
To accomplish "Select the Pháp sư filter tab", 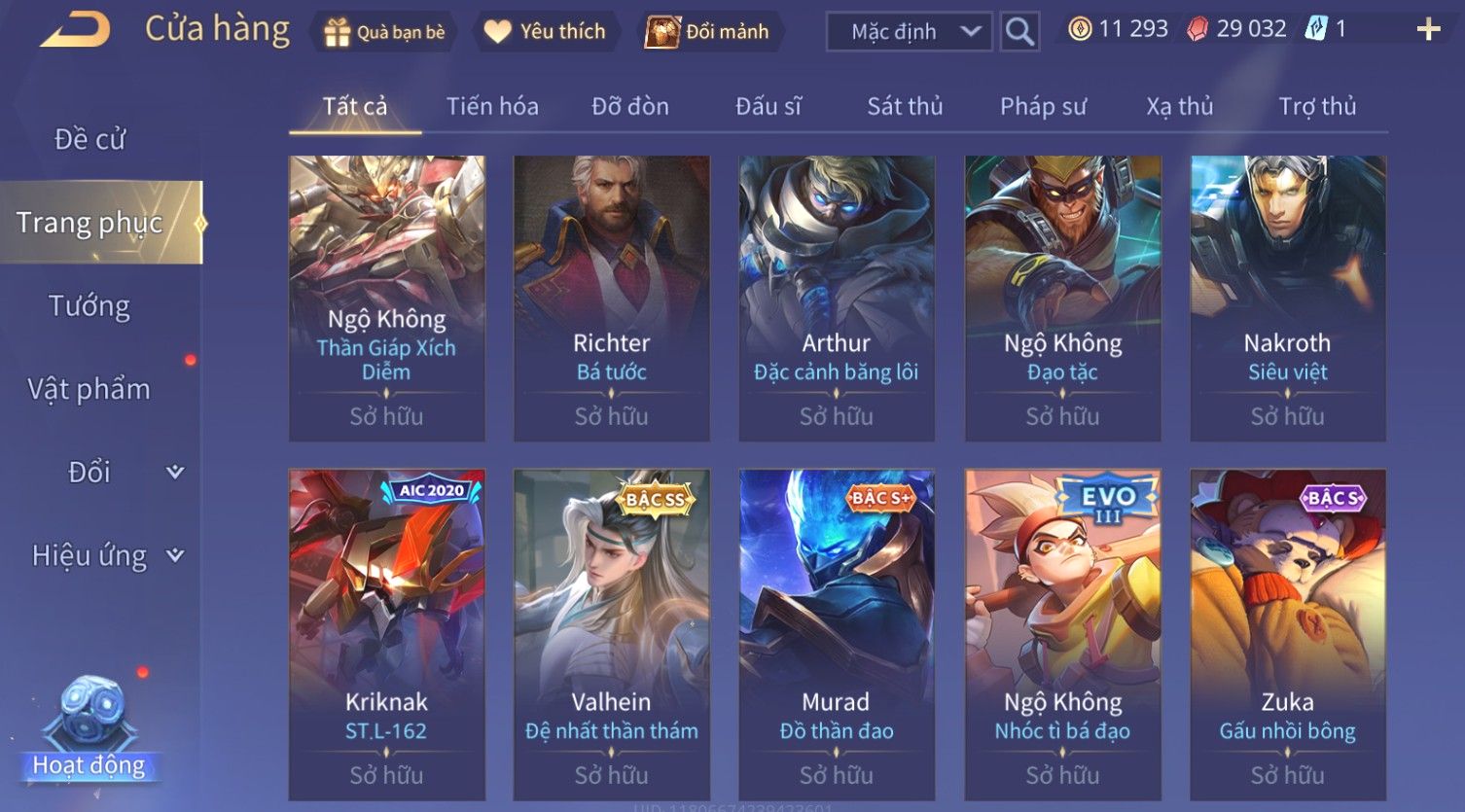I will coord(1043,106).
